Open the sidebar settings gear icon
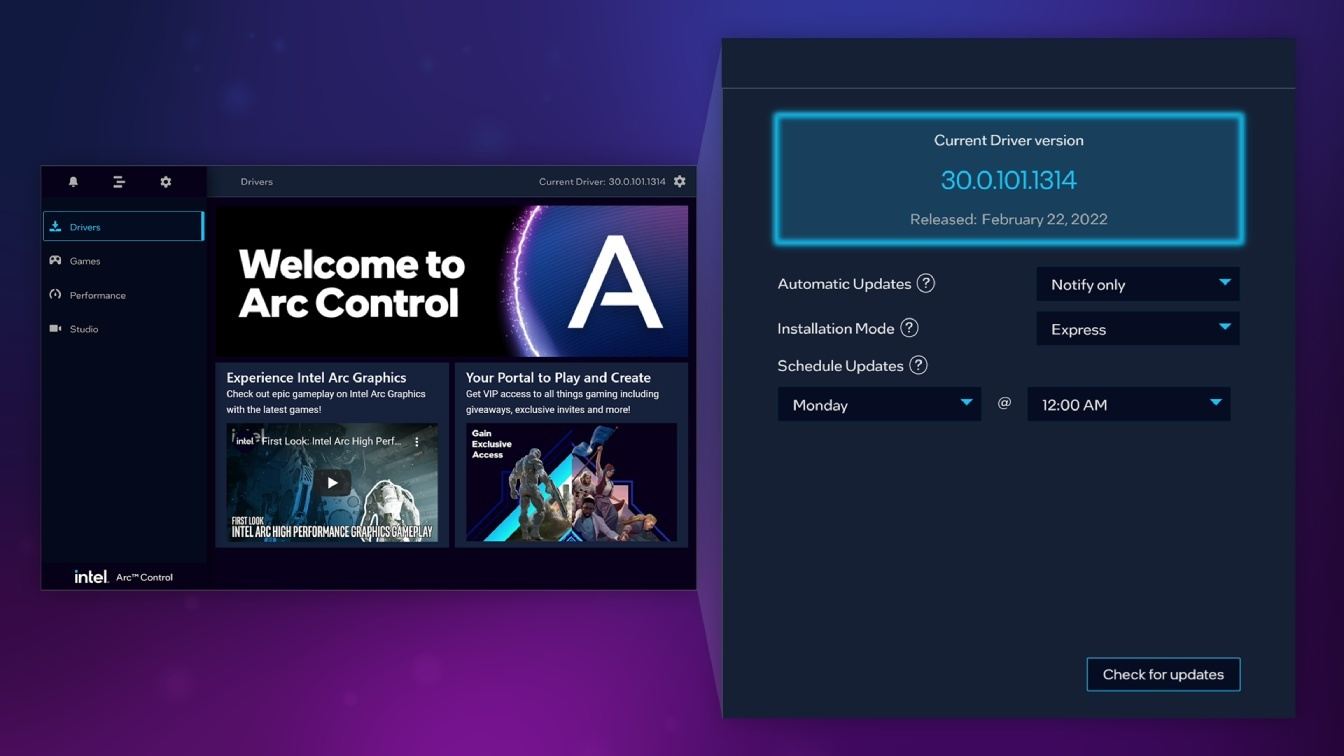 (166, 182)
